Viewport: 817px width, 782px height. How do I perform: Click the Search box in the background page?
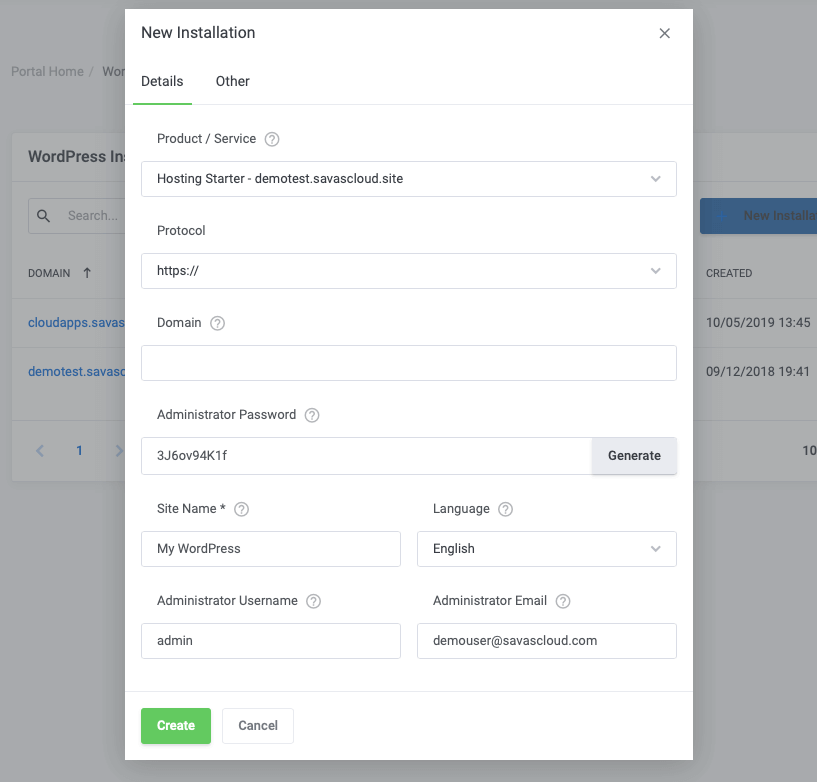(x=77, y=216)
